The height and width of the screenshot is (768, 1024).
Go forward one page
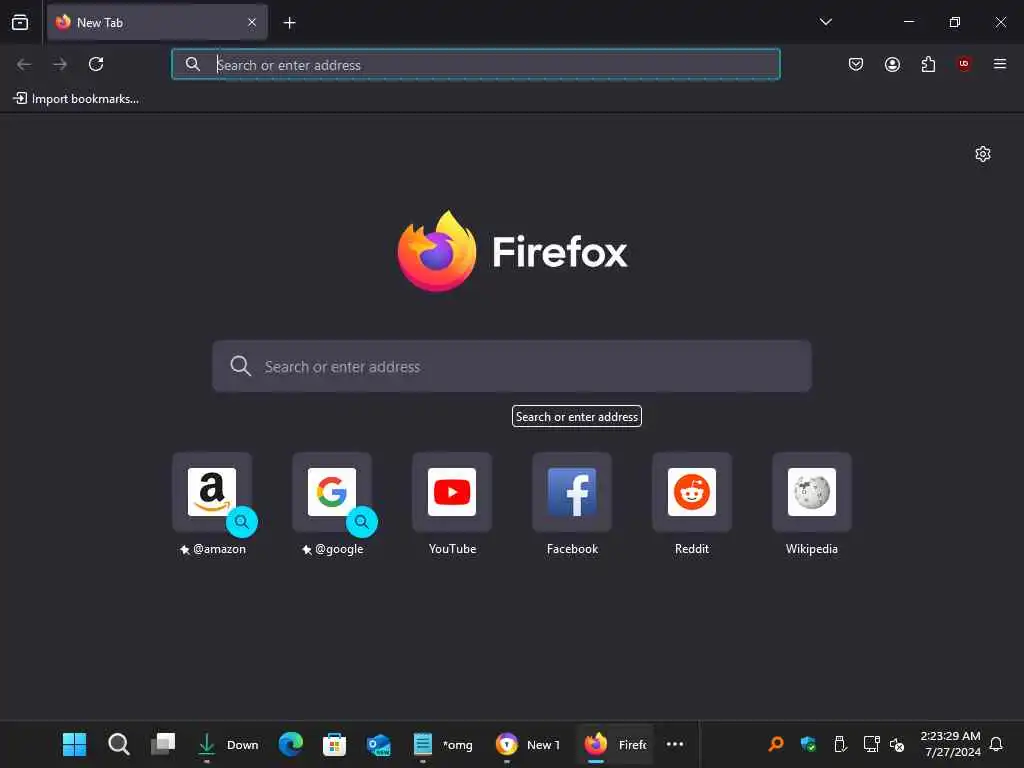click(60, 64)
